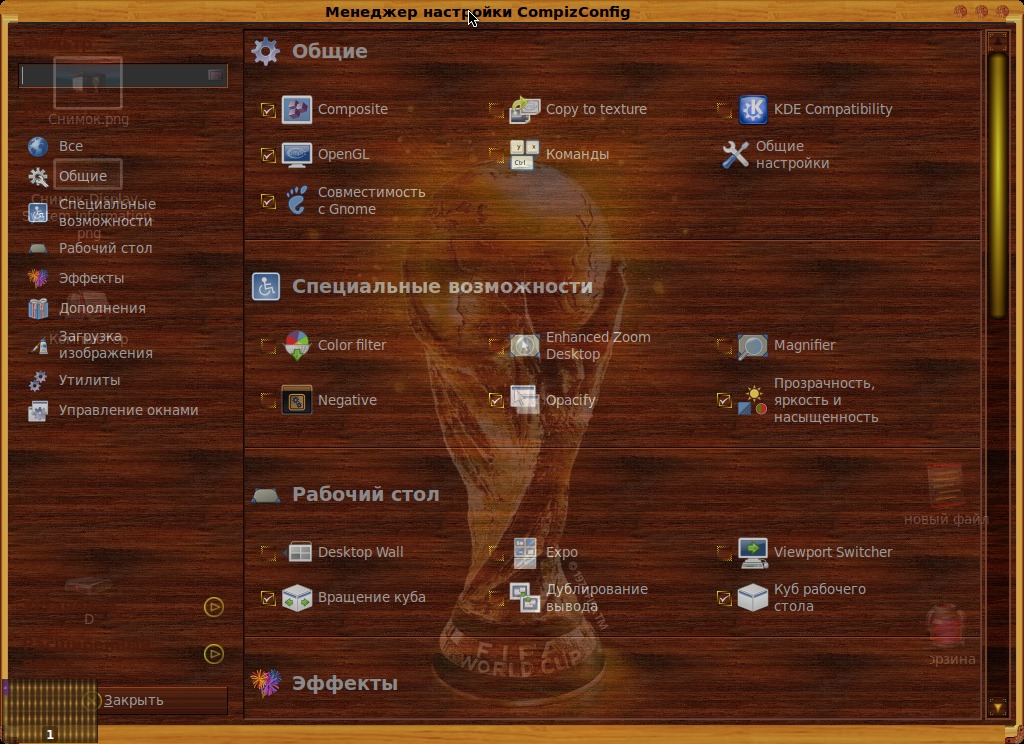Open the Copy to texture plugin icon
Viewport: 1024px width, 744px height.
[x=524, y=109]
